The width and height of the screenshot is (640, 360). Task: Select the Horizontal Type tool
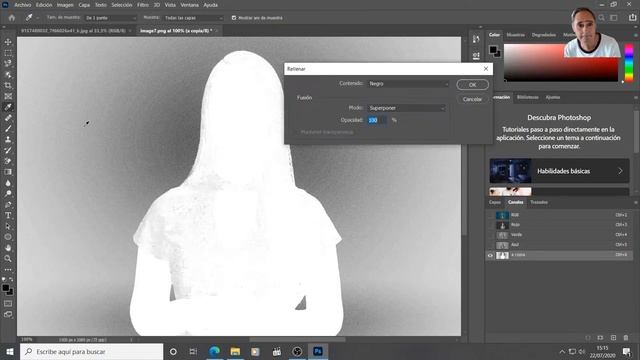coord(8,215)
